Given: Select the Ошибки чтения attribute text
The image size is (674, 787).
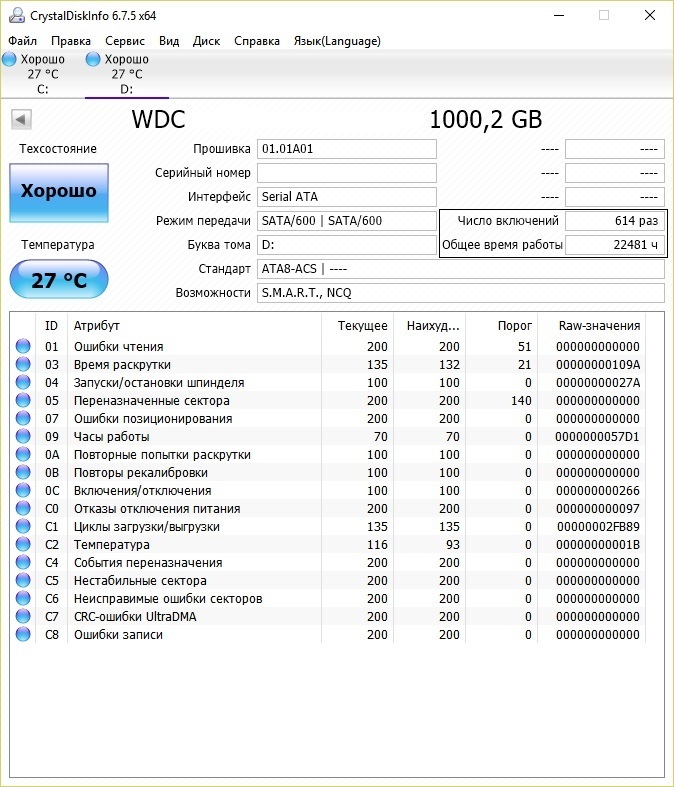Looking at the screenshot, I should click(x=118, y=346).
